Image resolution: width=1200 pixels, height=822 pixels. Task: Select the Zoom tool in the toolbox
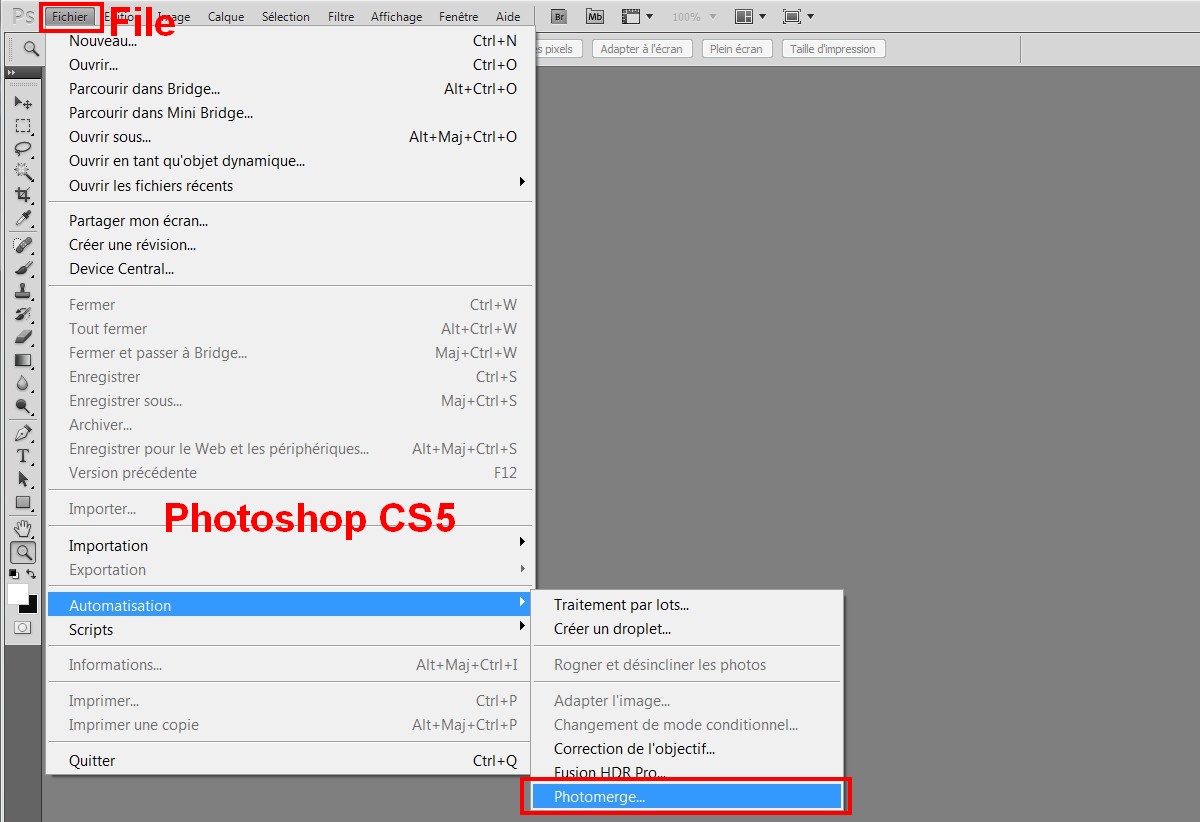(23, 552)
